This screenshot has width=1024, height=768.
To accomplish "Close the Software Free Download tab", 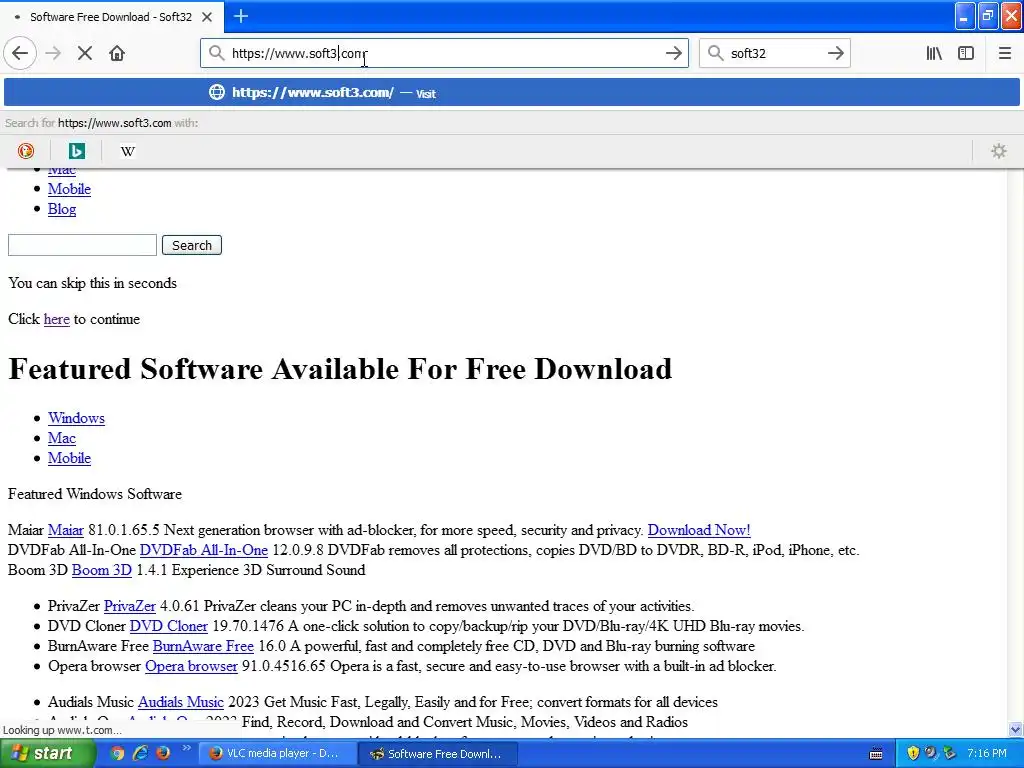I will [x=207, y=17].
